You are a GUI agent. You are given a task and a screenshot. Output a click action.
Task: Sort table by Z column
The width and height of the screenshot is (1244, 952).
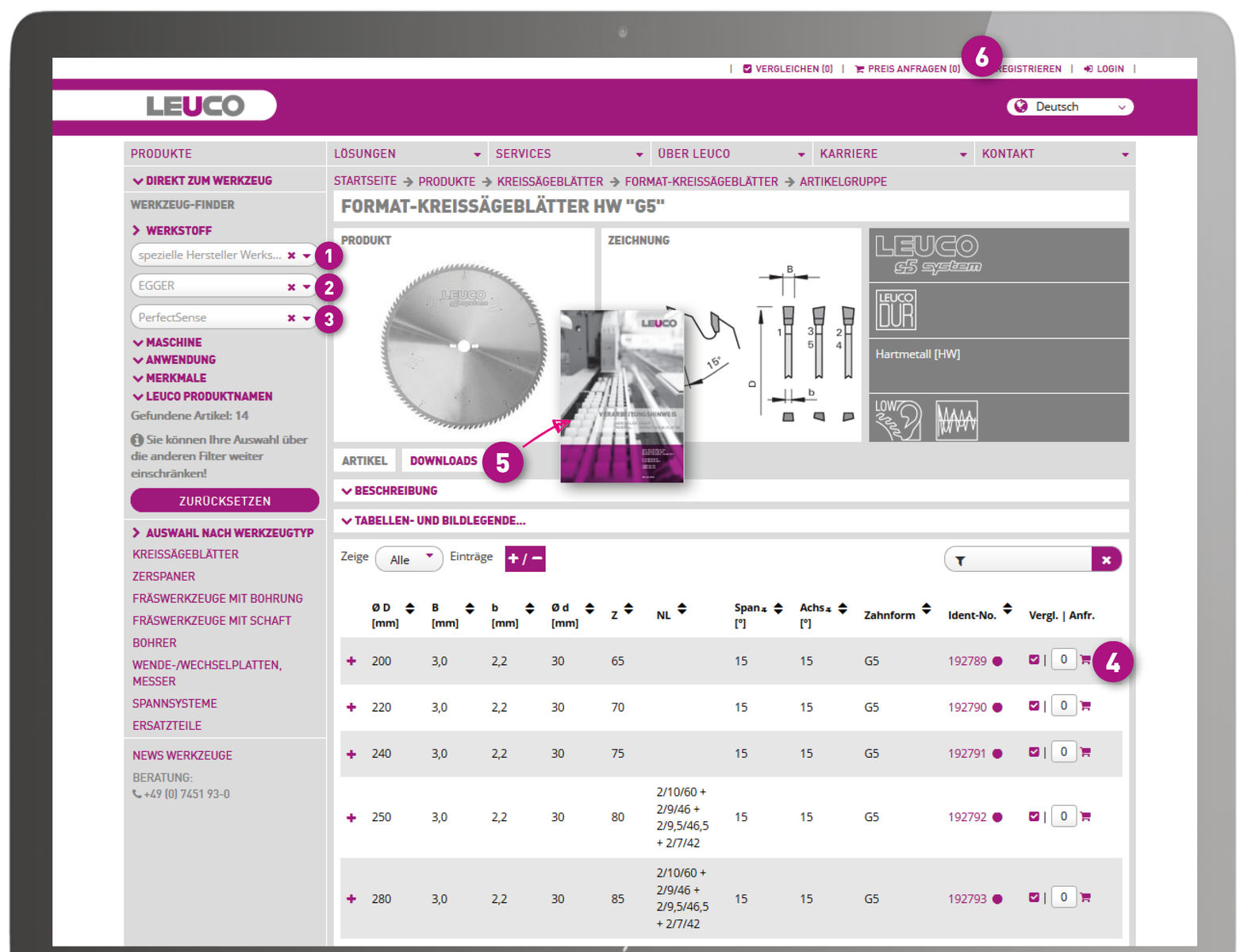(x=628, y=608)
